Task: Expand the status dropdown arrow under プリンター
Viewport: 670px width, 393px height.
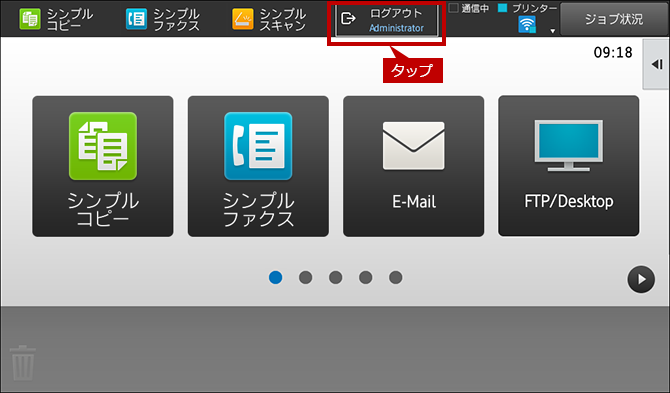Action: click(552, 31)
